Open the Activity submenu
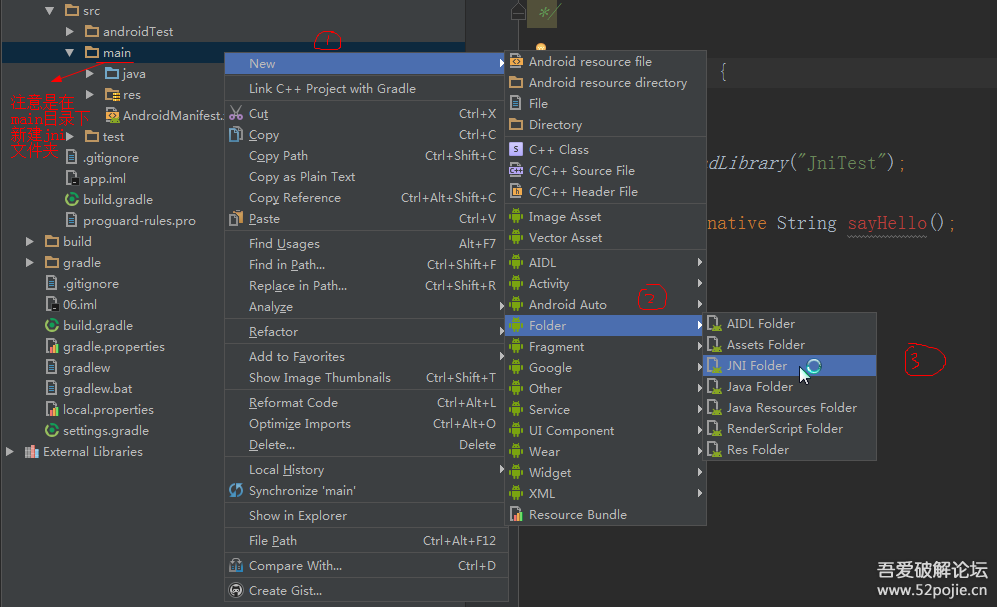Image resolution: width=997 pixels, height=607 pixels. point(605,283)
